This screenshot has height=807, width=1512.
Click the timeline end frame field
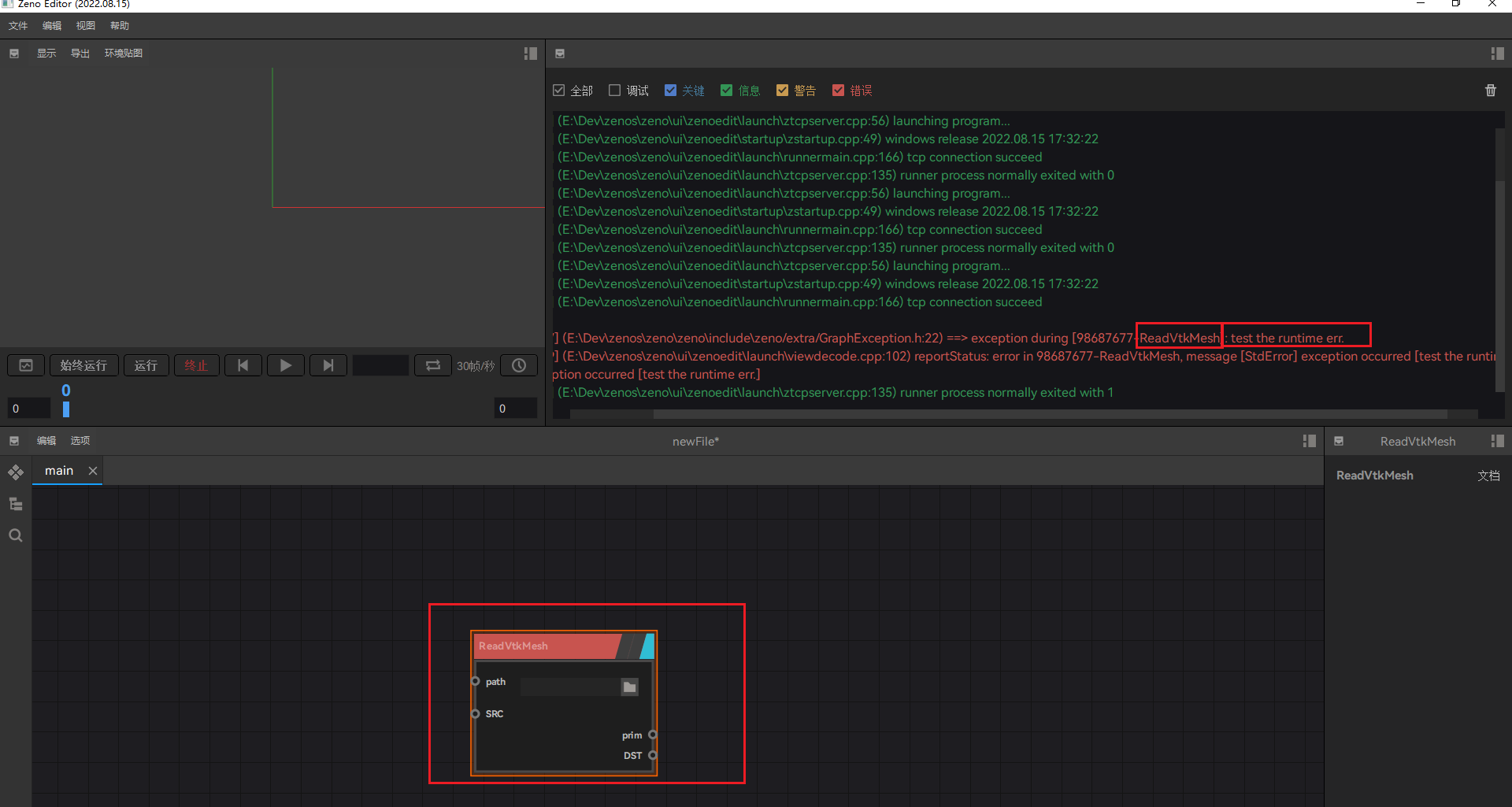516,409
